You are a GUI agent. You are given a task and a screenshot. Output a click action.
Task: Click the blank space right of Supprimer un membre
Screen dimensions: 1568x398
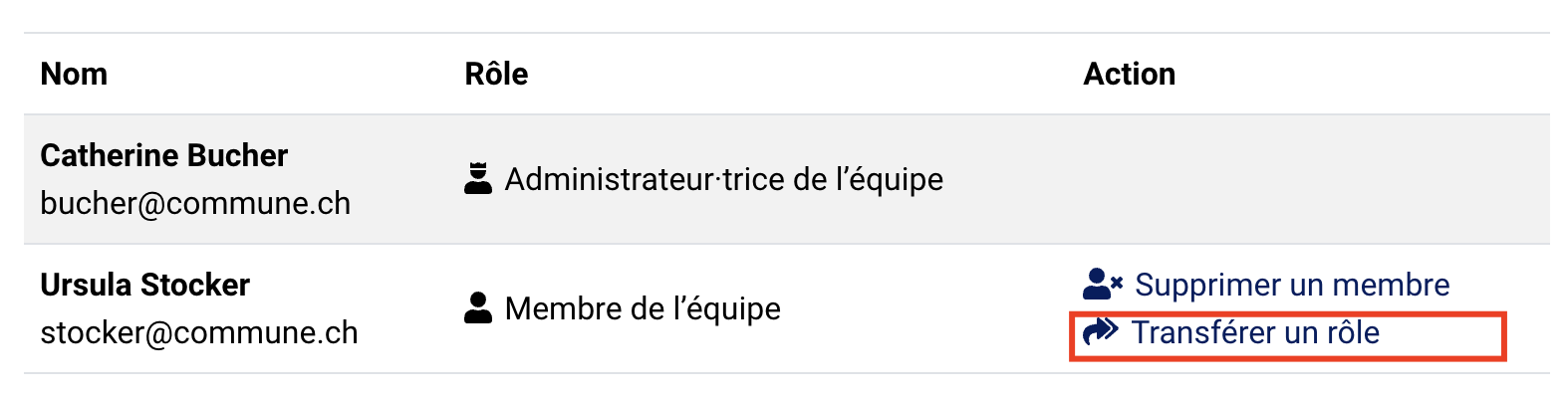tap(1499, 285)
